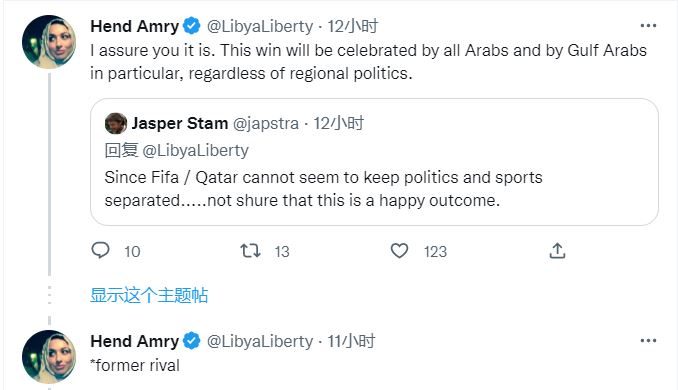Like the tweet with 123 likes
This screenshot has width=678, height=390.
[399, 251]
